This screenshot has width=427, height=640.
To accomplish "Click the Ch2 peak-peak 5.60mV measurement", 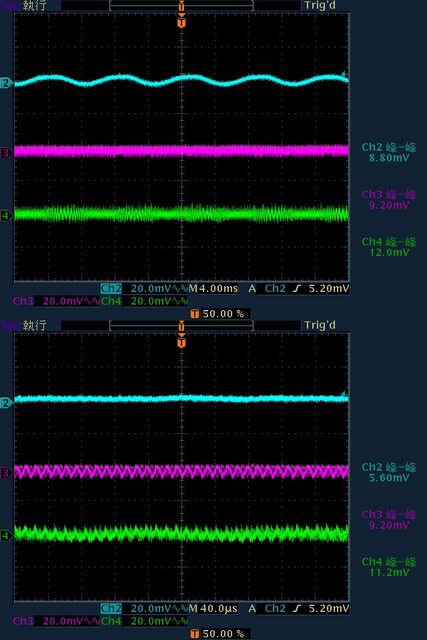I will [x=389, y=472].
